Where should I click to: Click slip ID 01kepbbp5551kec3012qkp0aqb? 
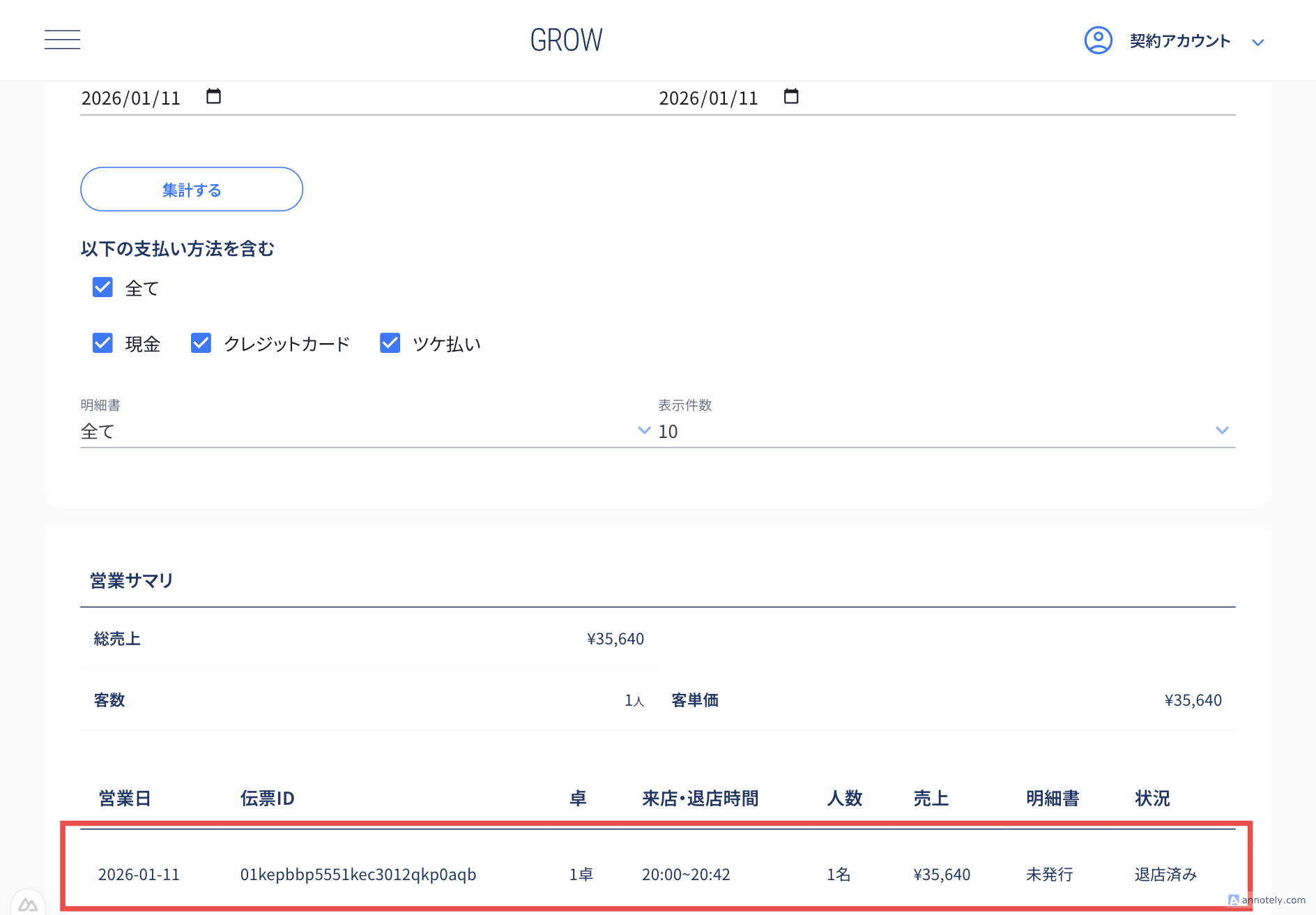click(358, 875)
